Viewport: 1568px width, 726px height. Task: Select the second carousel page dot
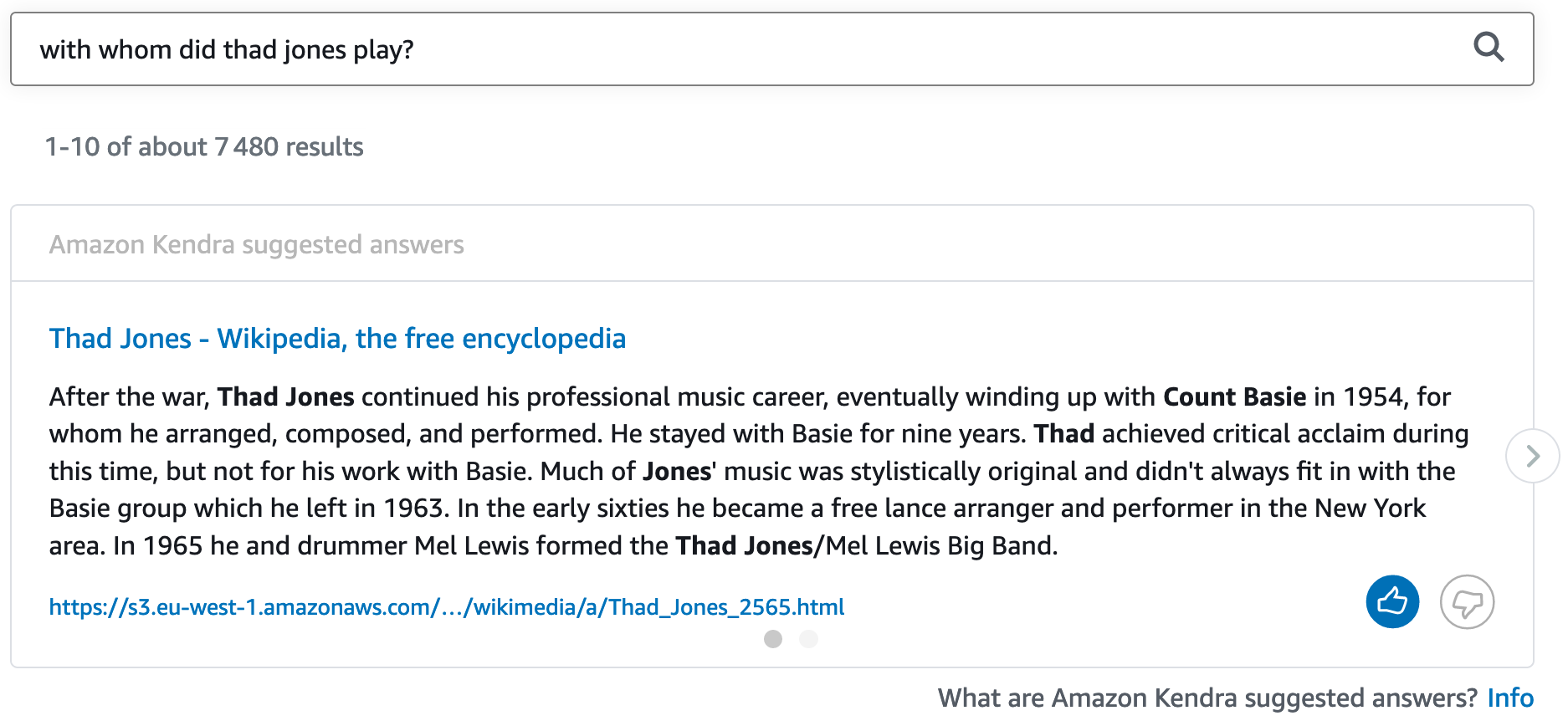pyautogui.click(x=808, y=639)
